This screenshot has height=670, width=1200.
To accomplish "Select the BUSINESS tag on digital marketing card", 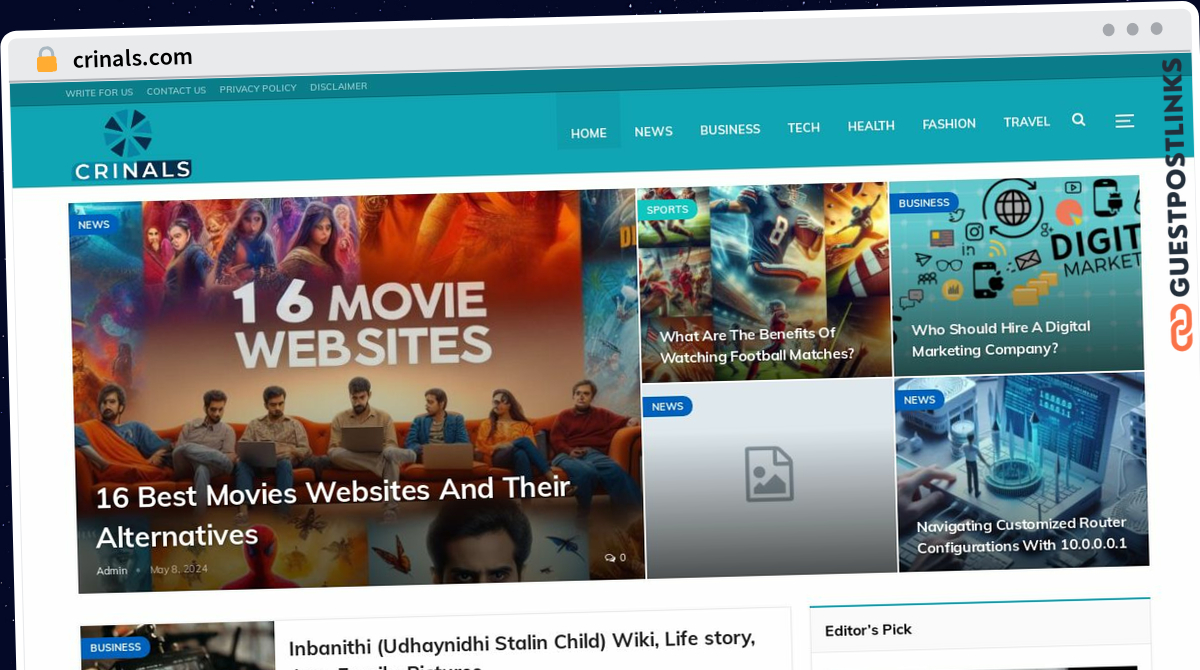I will click(x=924, y=203).
